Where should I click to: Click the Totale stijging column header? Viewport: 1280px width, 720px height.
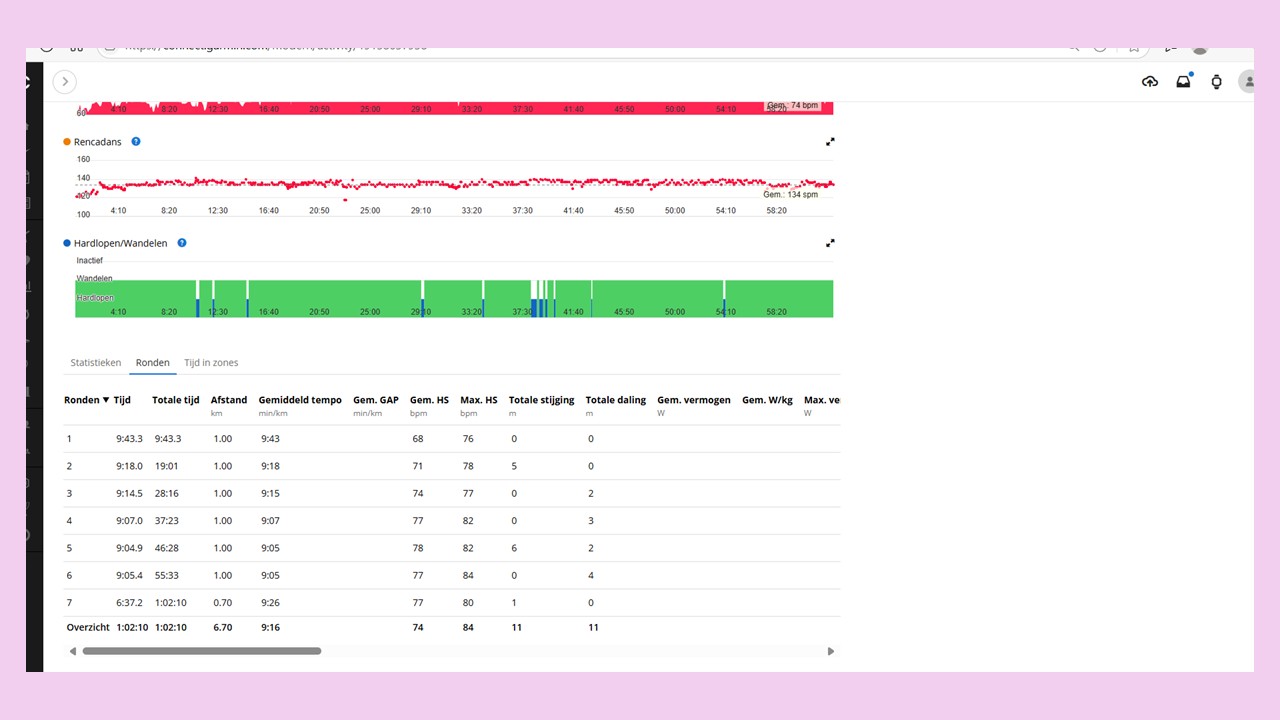tap(541, 400)
